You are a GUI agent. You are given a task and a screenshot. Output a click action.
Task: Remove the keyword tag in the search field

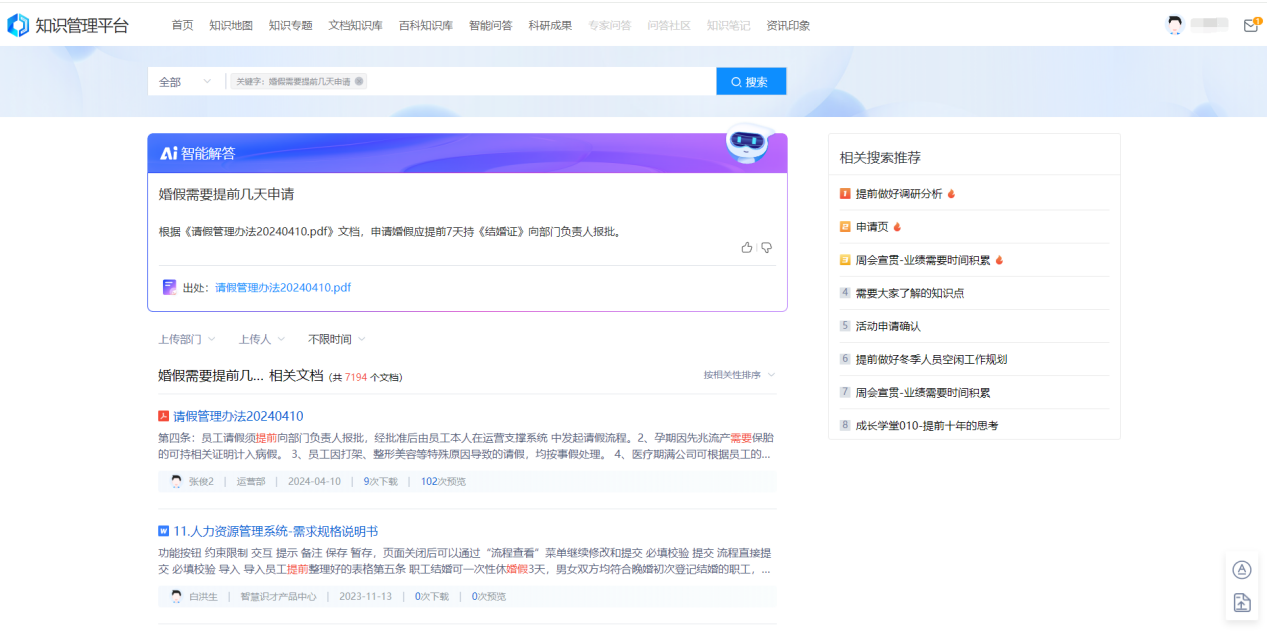(x=361, y=81)
